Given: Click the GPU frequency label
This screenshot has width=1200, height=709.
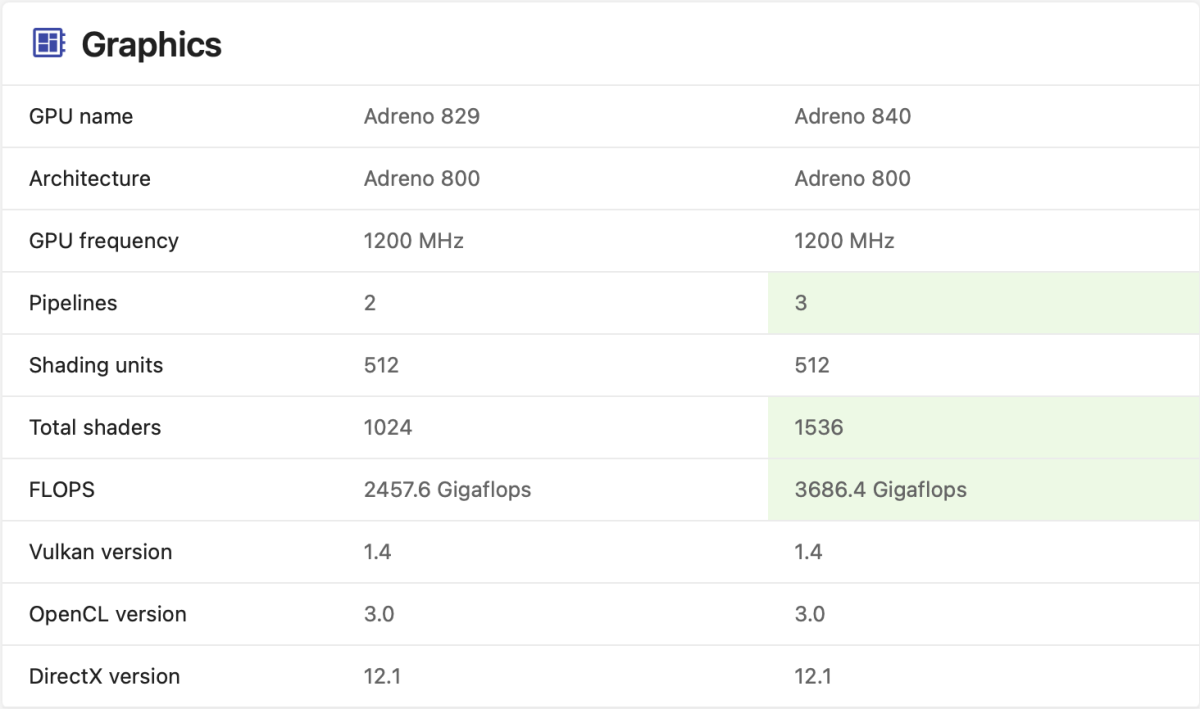Looking at the screenshot, I should (104, 240).
